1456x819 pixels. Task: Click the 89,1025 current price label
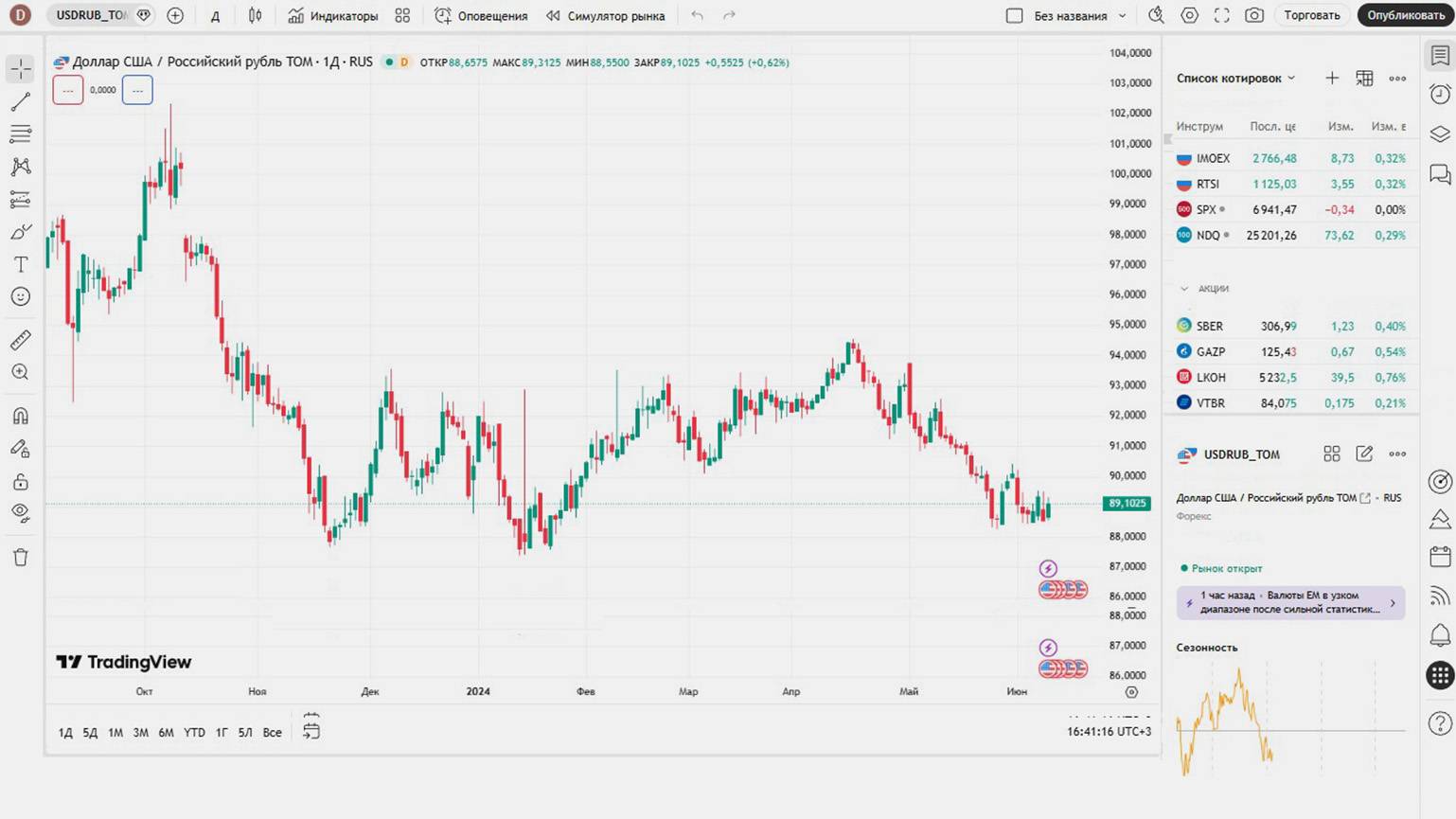[1127, 504]
